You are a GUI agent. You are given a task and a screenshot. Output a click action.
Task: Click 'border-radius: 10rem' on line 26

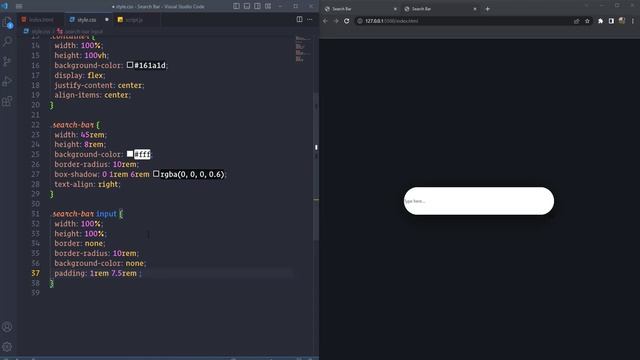(x=96, y=164)
